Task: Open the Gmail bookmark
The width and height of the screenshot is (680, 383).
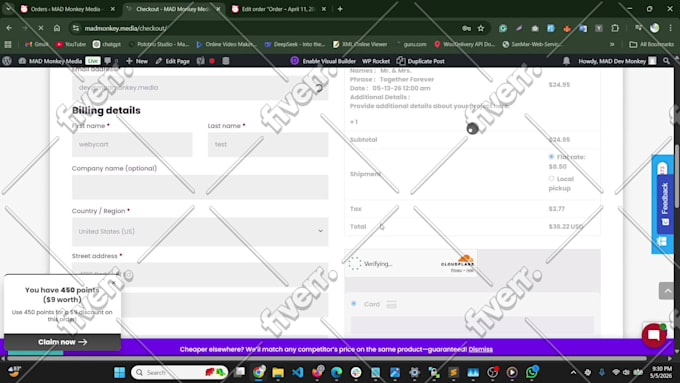Action: coord(36,44)
